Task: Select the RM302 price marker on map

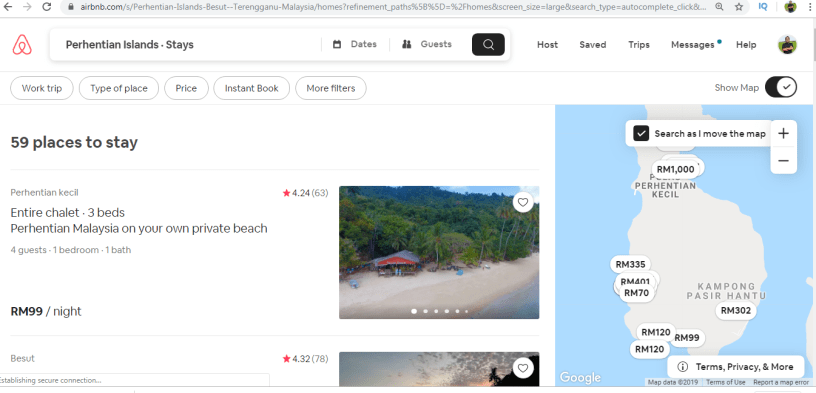Action: [x=735, y=311]
